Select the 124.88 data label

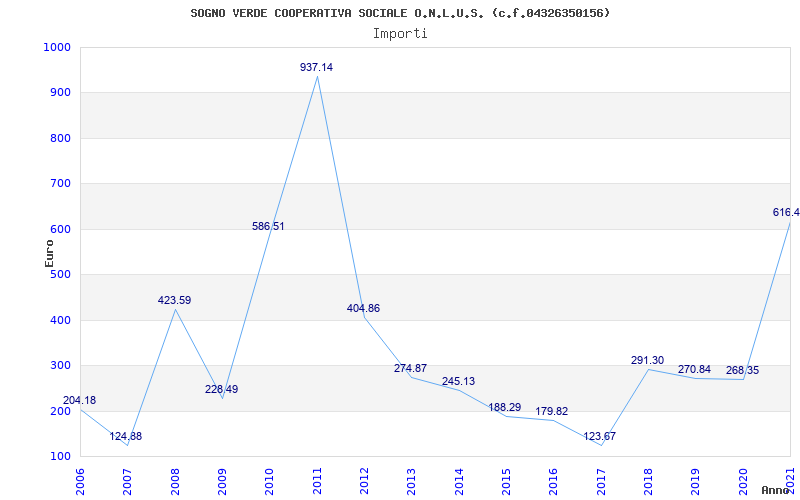126,437
